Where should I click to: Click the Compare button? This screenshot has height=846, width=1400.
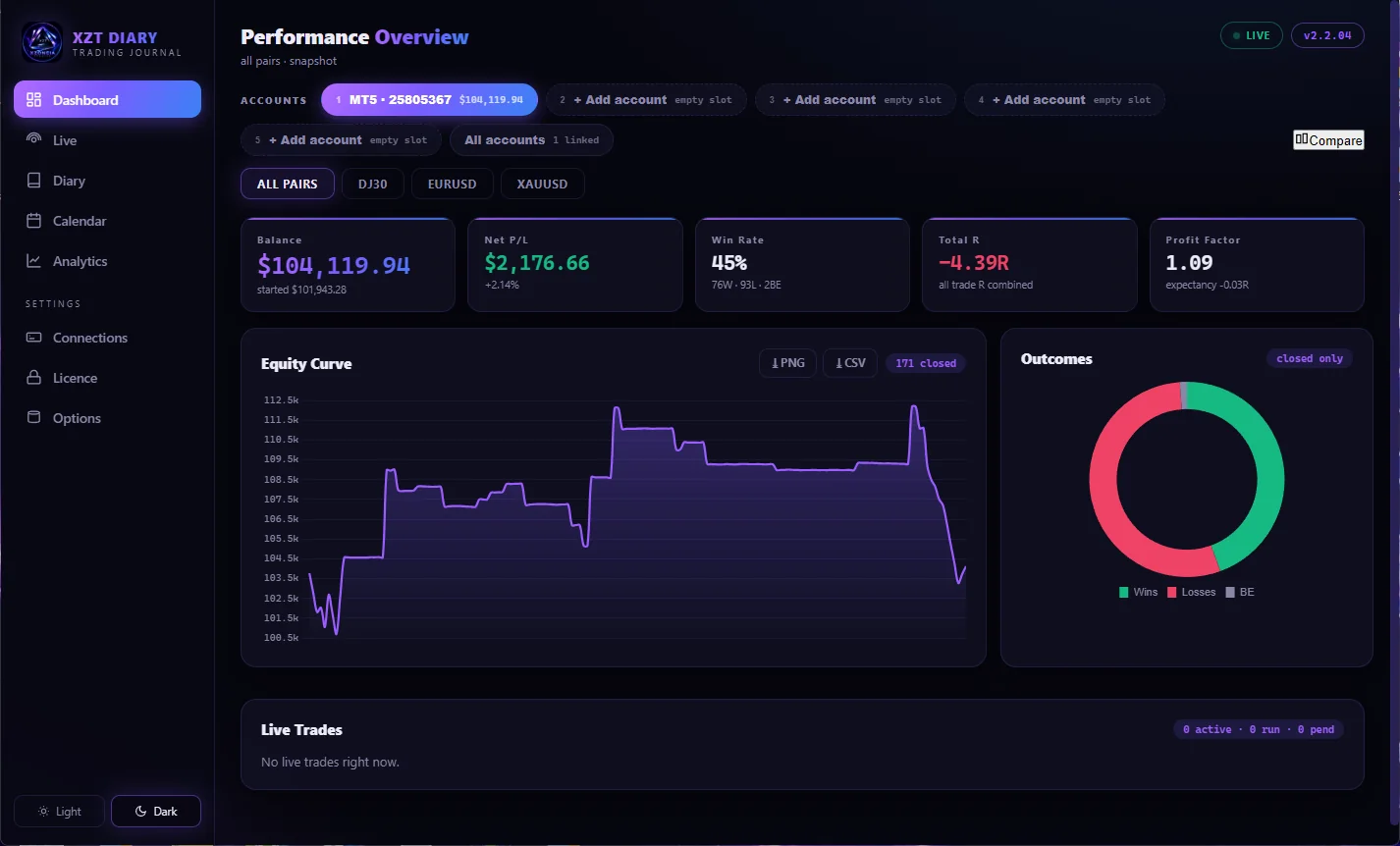(1328, 139)
